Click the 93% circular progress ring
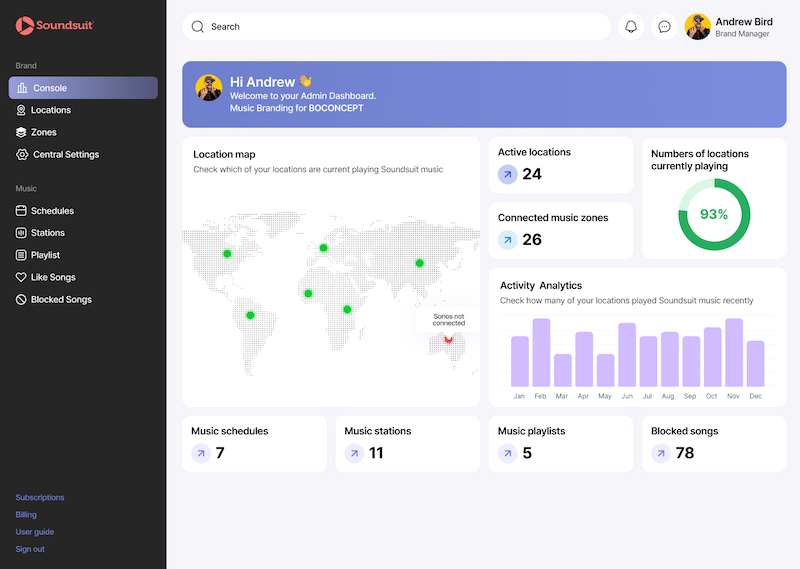This screenshot has height=569, width=800. pyautogui.click(x=714, y=215)
